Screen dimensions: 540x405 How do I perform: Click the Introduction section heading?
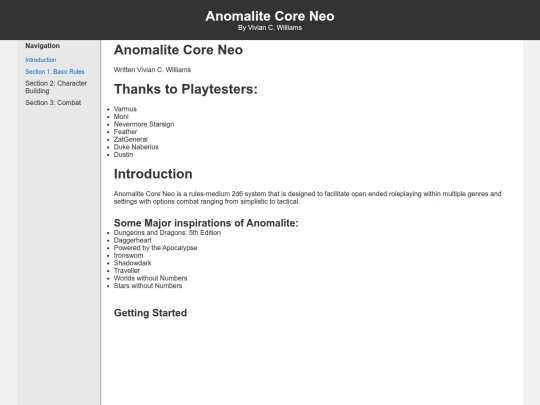[153, 174]
